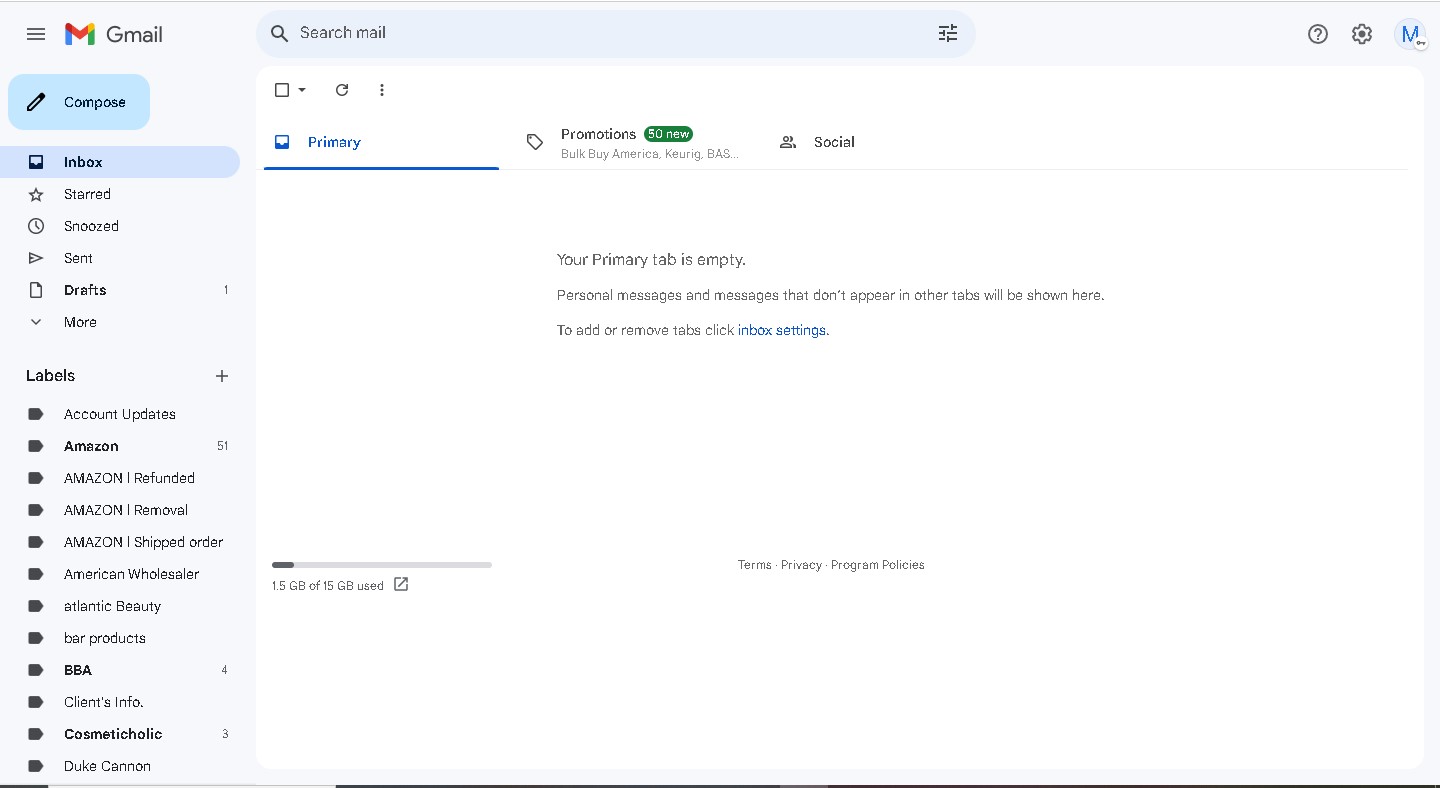Show search options filter icon

coord(948,33)
